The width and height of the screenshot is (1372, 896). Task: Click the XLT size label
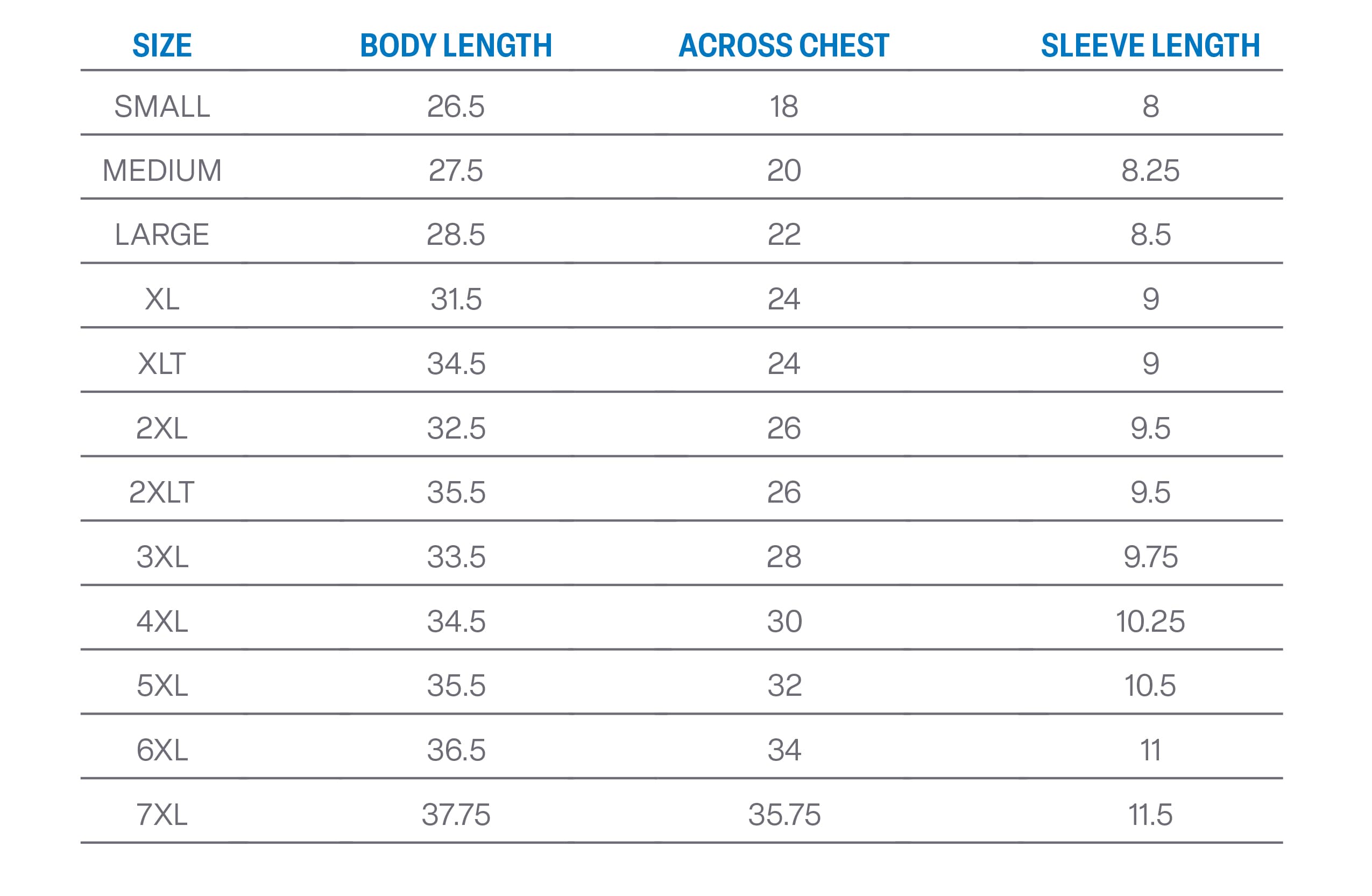[162, 364]
